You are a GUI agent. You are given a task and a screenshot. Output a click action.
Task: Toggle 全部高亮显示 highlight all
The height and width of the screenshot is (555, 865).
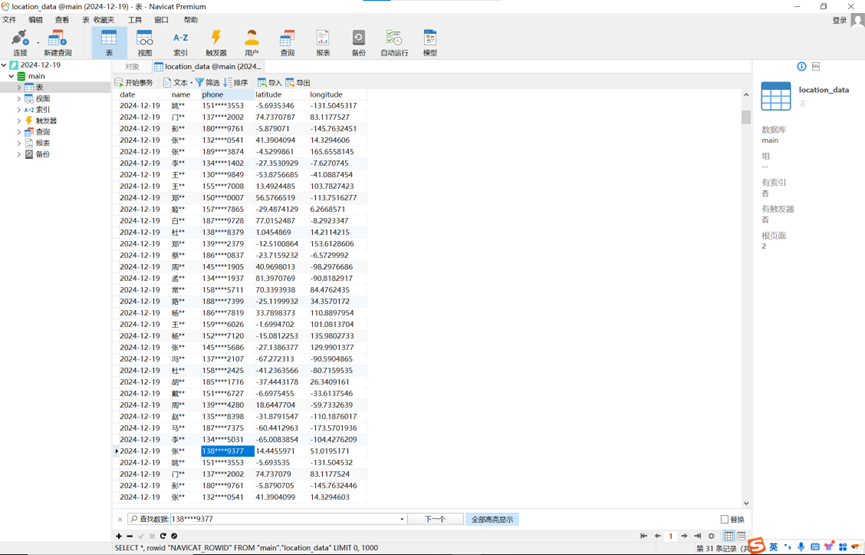point(492,519)
